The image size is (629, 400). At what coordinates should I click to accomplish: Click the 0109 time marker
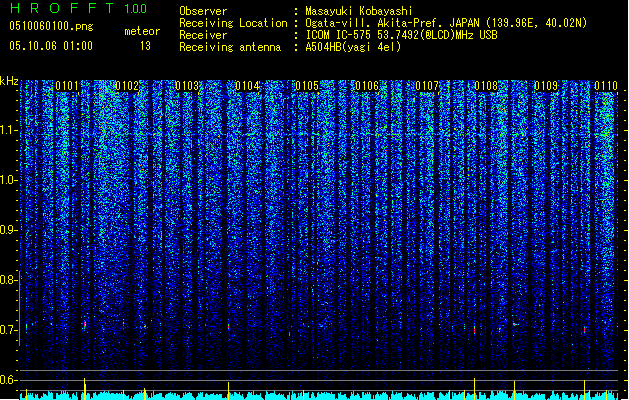(546, 86)
